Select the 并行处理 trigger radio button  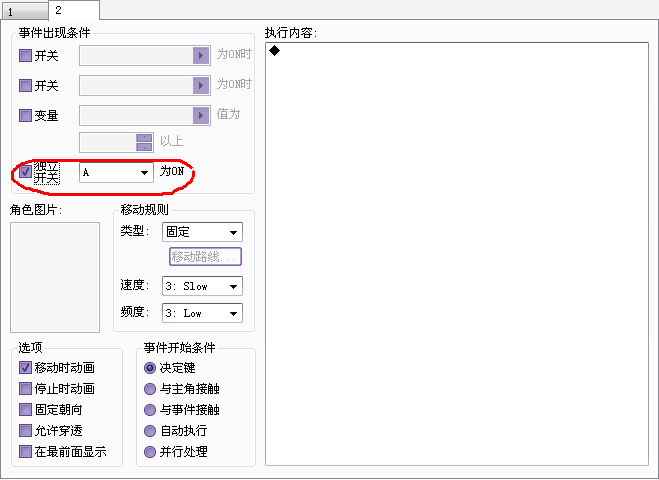tap(150, 452)
